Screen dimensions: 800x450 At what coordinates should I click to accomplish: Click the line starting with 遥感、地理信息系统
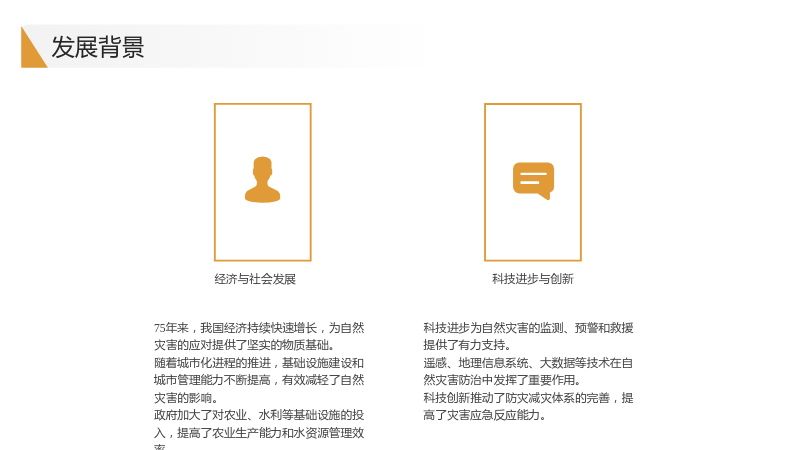tap(529, 363)
